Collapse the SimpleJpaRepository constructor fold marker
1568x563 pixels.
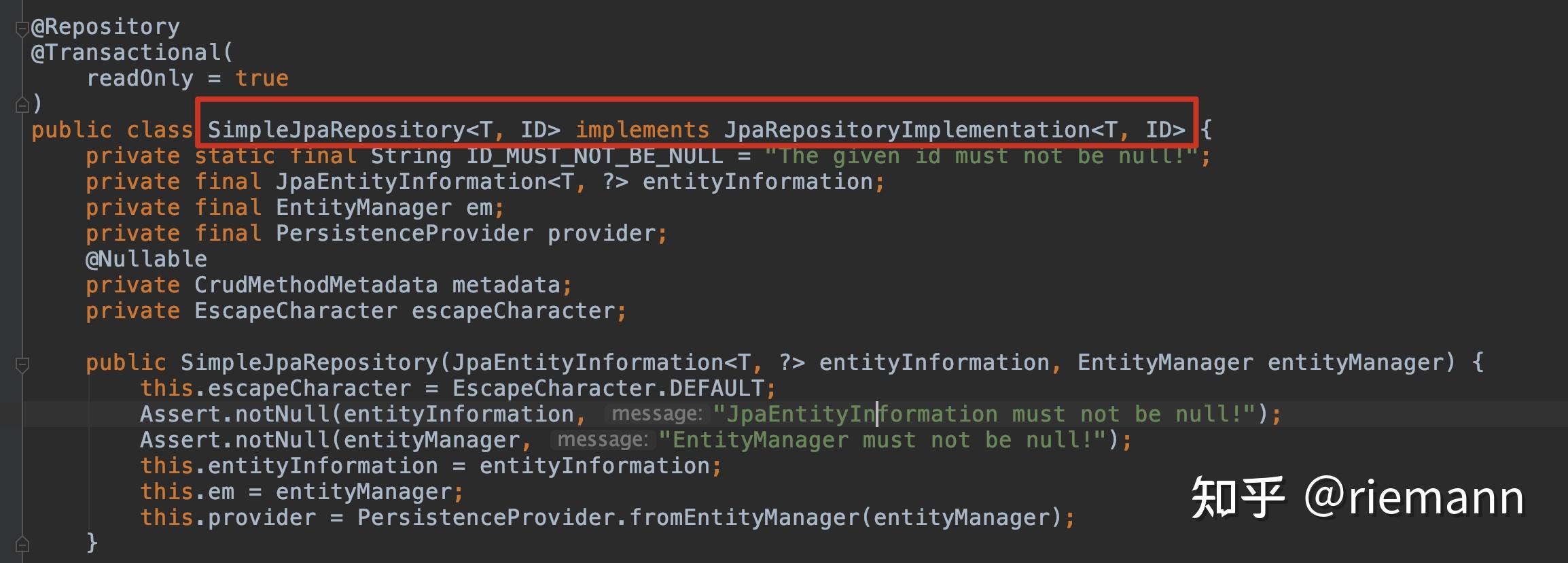[22, 364]
